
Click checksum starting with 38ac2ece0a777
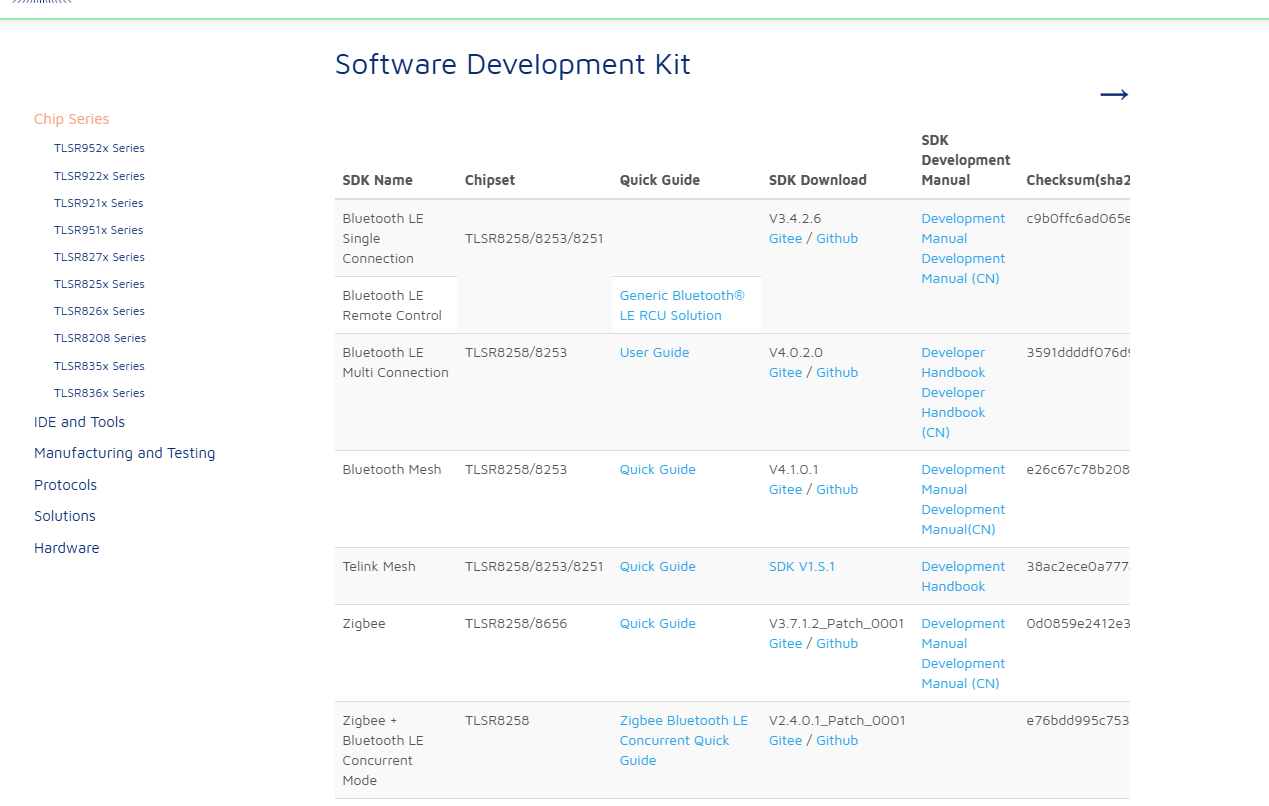tap(1078, 566)
